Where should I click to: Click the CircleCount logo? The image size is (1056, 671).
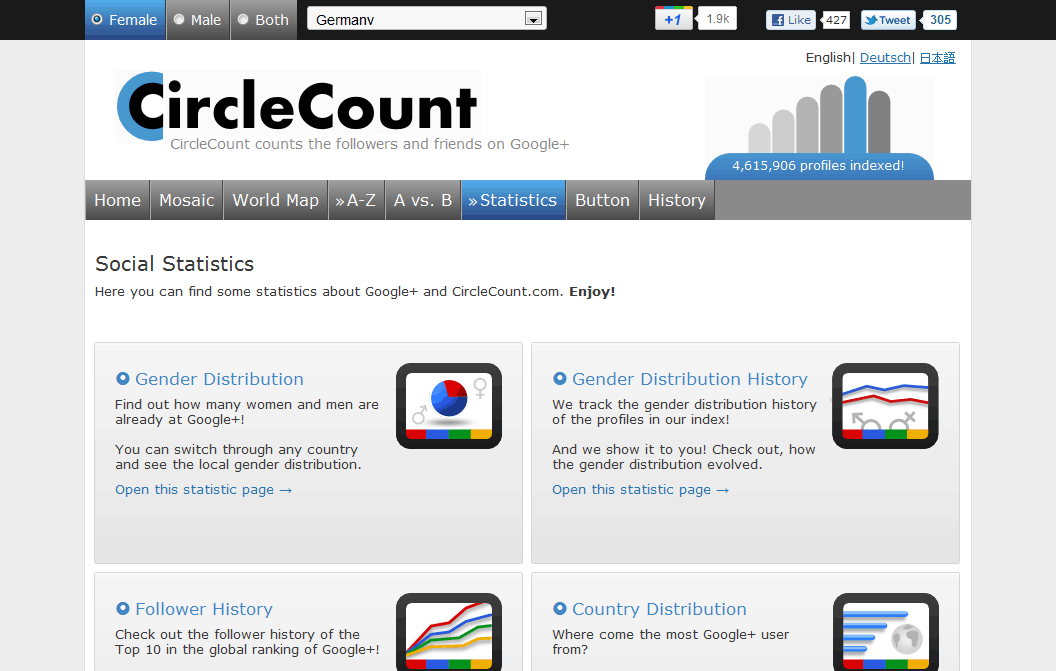(x=298, y=106)
